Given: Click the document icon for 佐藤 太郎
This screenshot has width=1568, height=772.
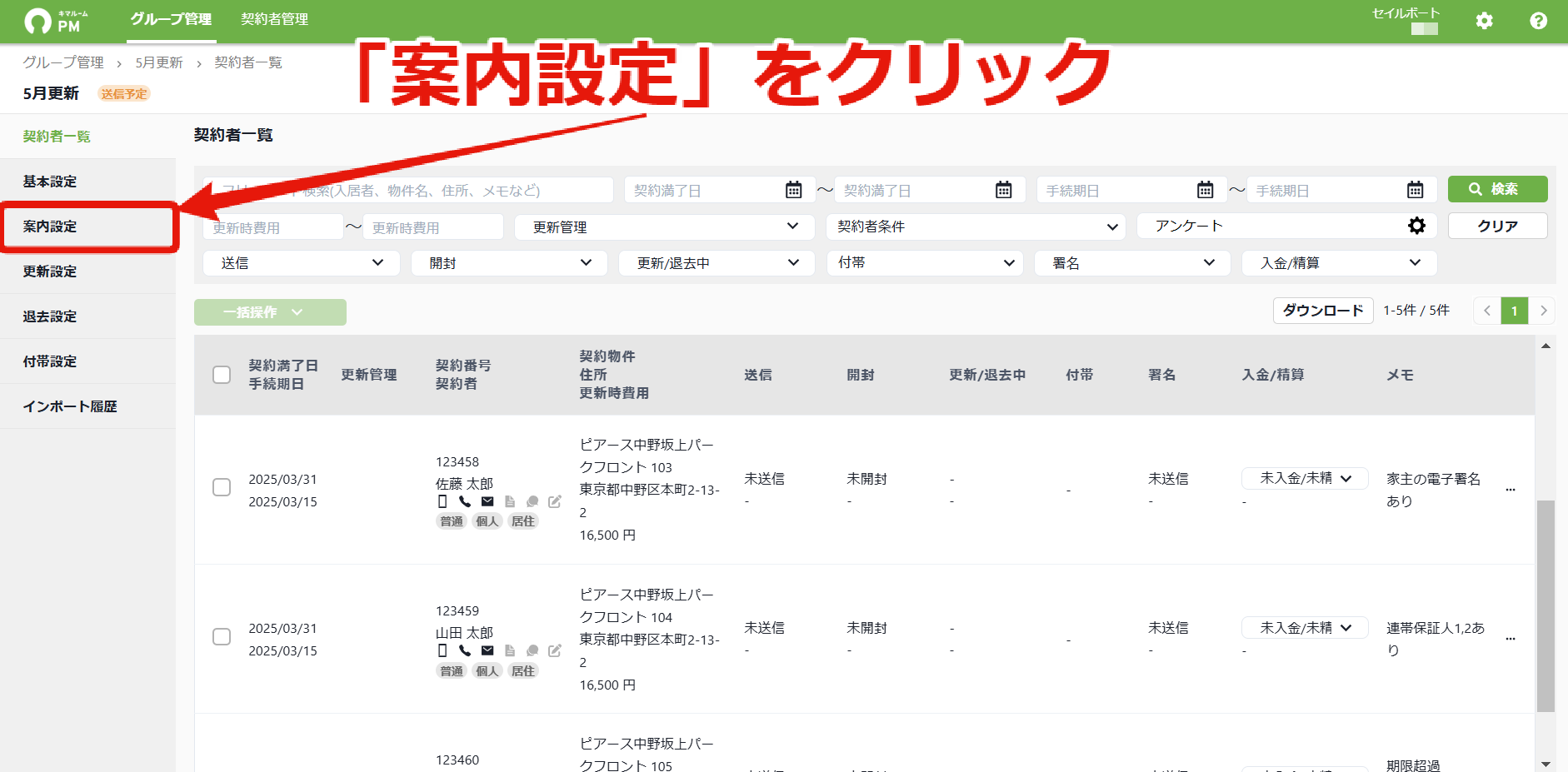Looking at the screenshot, I should pos(510,501).
